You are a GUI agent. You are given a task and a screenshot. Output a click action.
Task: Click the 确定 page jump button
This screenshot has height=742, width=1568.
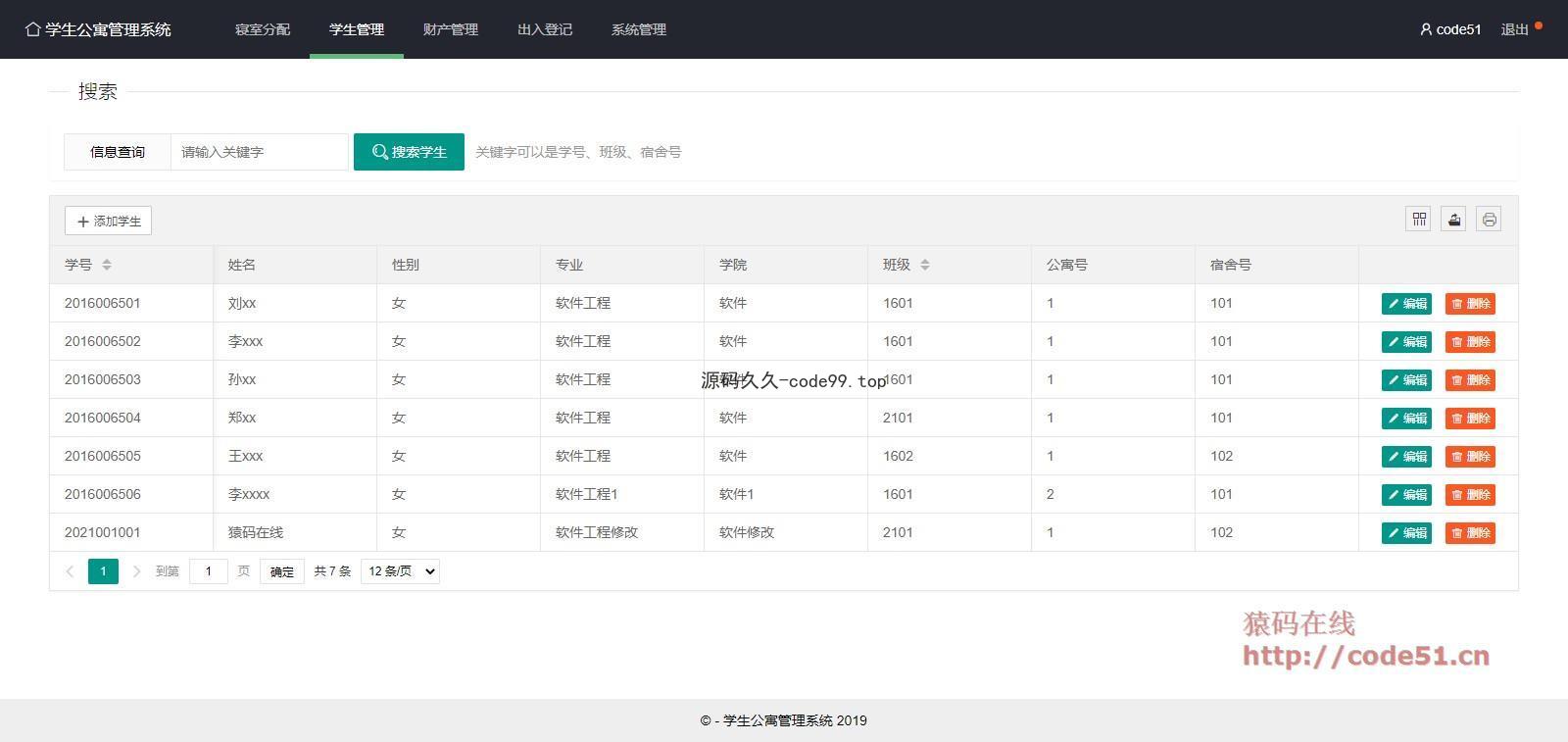(282, 571)
